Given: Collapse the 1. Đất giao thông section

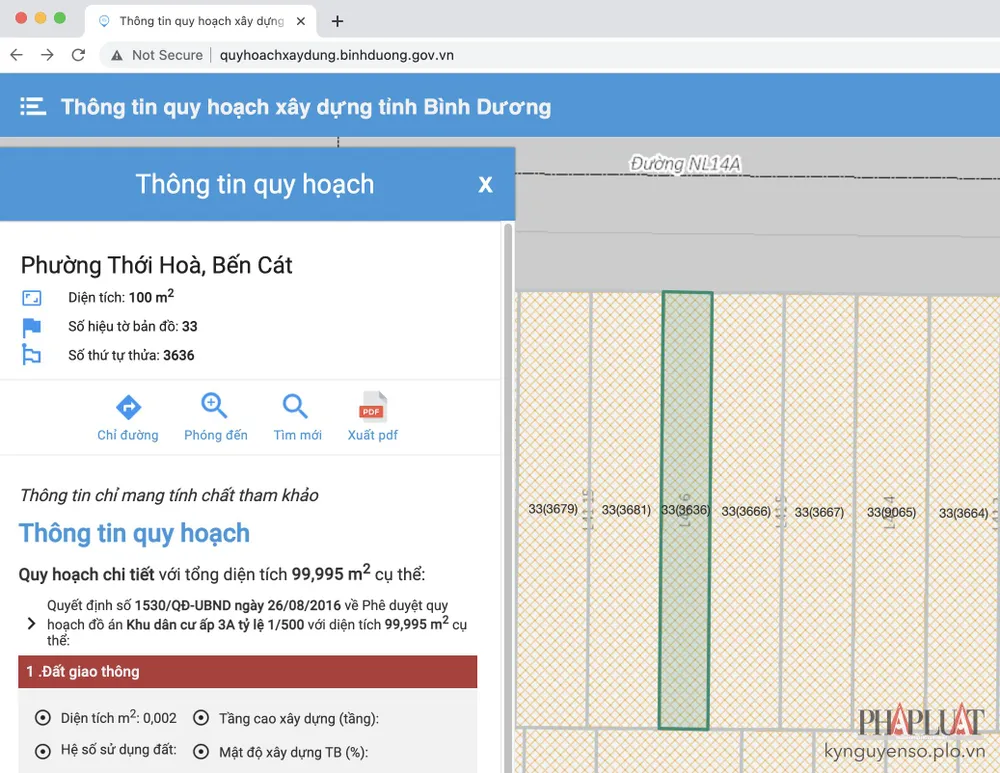Looking at the screenshot, I should tap(247, 672).
